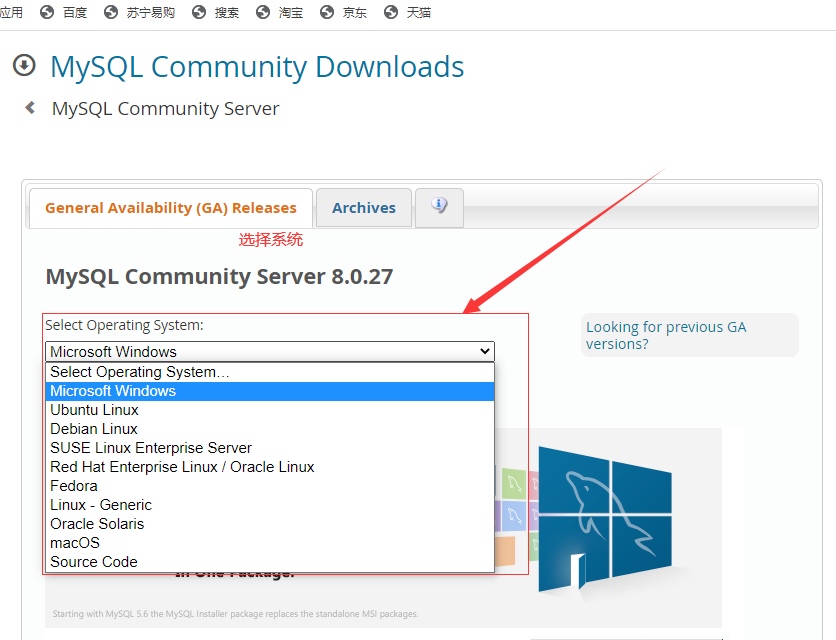
Task: Choose Source Code option
Action: click(270, 562)
